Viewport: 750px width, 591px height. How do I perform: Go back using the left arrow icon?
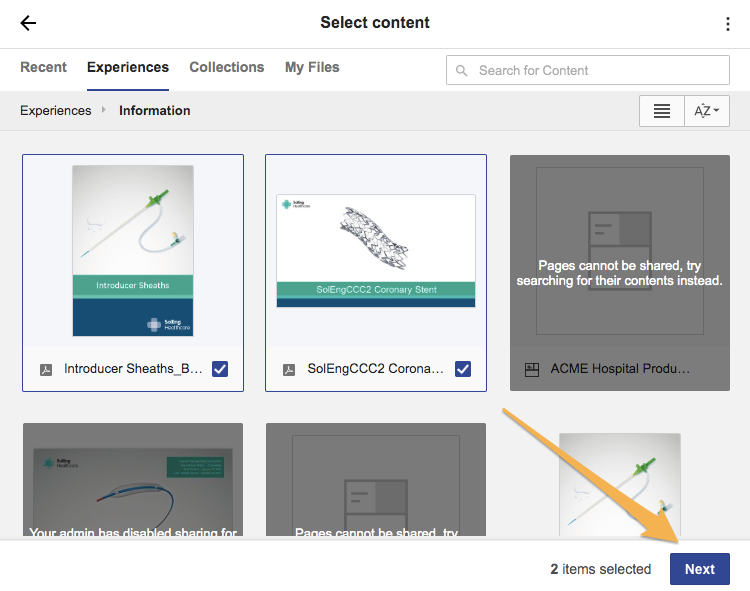point(28,23)
